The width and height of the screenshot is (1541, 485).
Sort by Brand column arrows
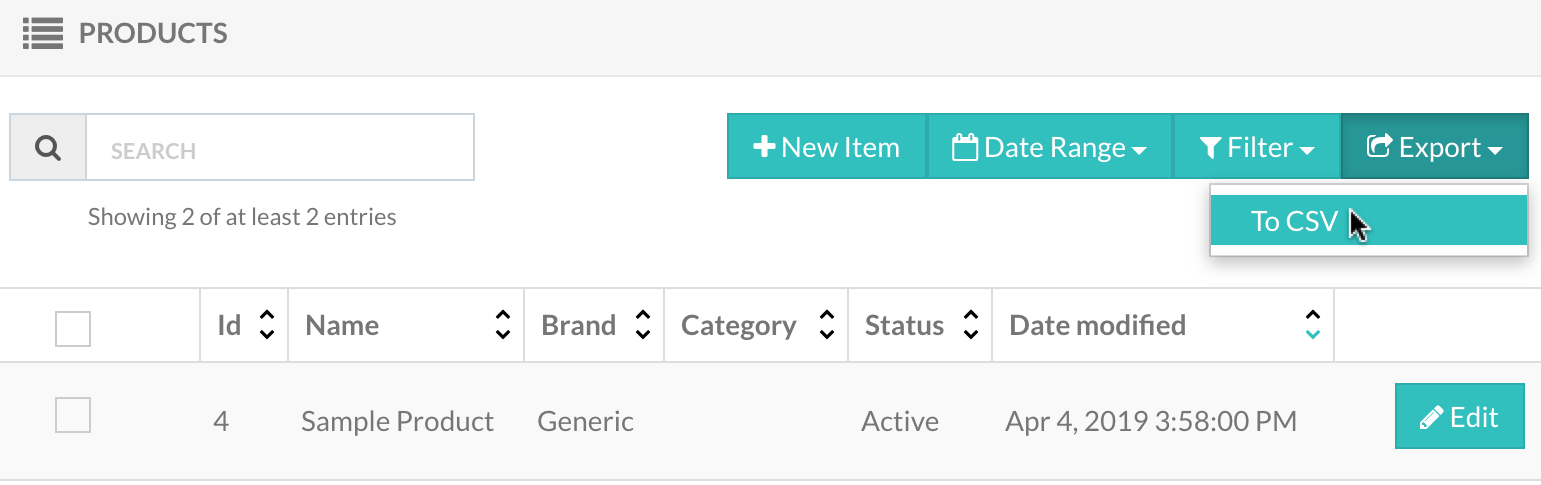(x=643, y=325)
